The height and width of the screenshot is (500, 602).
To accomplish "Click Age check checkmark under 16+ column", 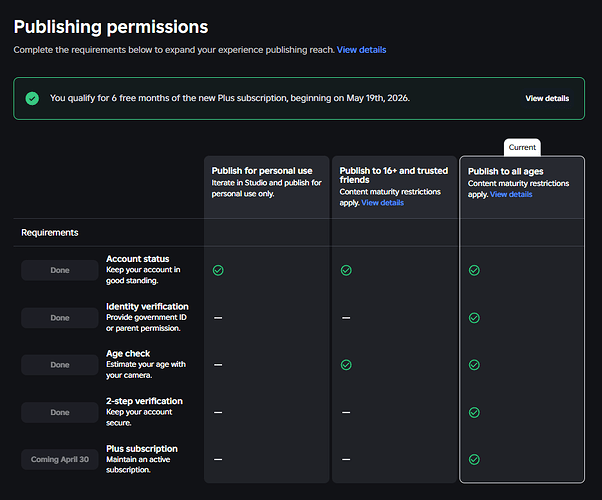I will point(346,365).
